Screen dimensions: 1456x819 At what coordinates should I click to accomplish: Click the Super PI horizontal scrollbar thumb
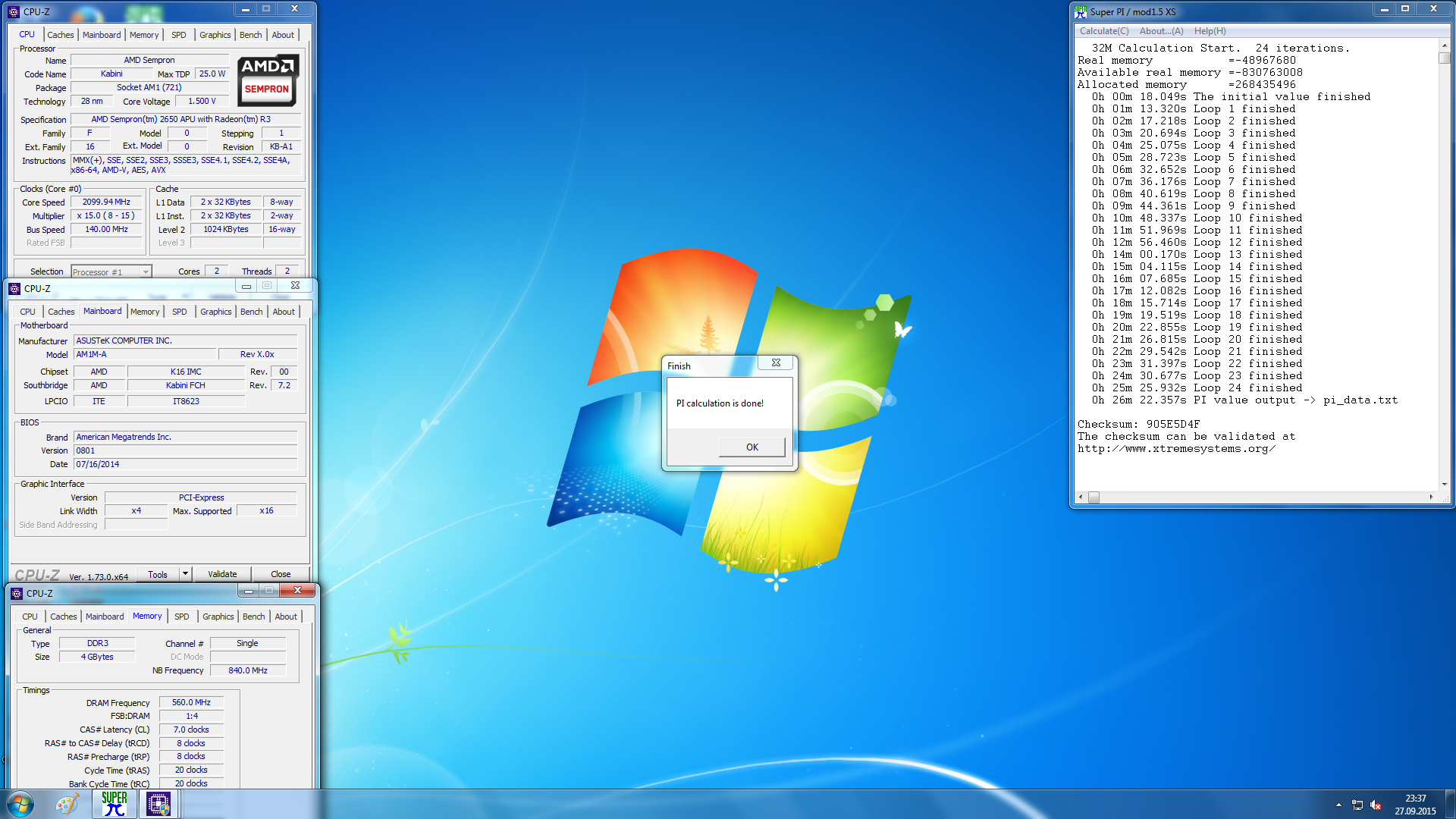coord(1094,497)
